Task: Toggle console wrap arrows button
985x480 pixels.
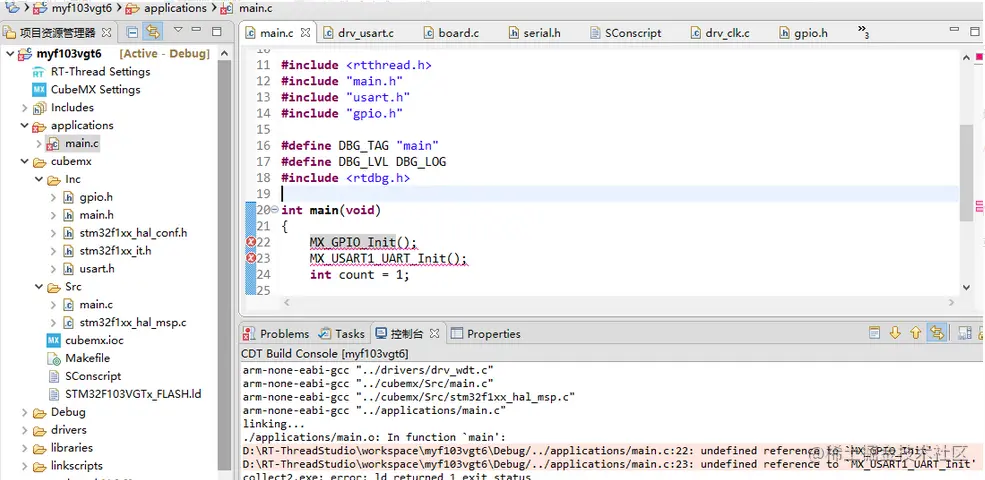Action: pos(936,332)
